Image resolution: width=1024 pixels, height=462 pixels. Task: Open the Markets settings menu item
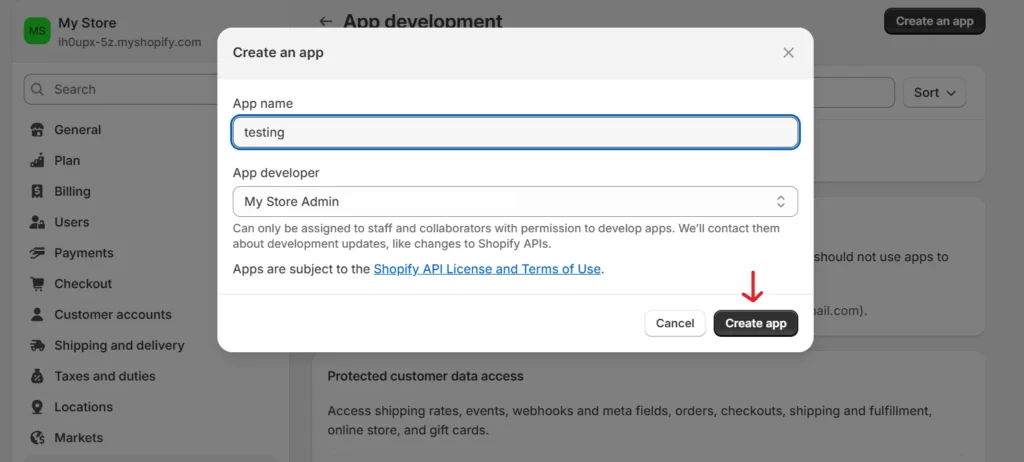click(78, 438)
